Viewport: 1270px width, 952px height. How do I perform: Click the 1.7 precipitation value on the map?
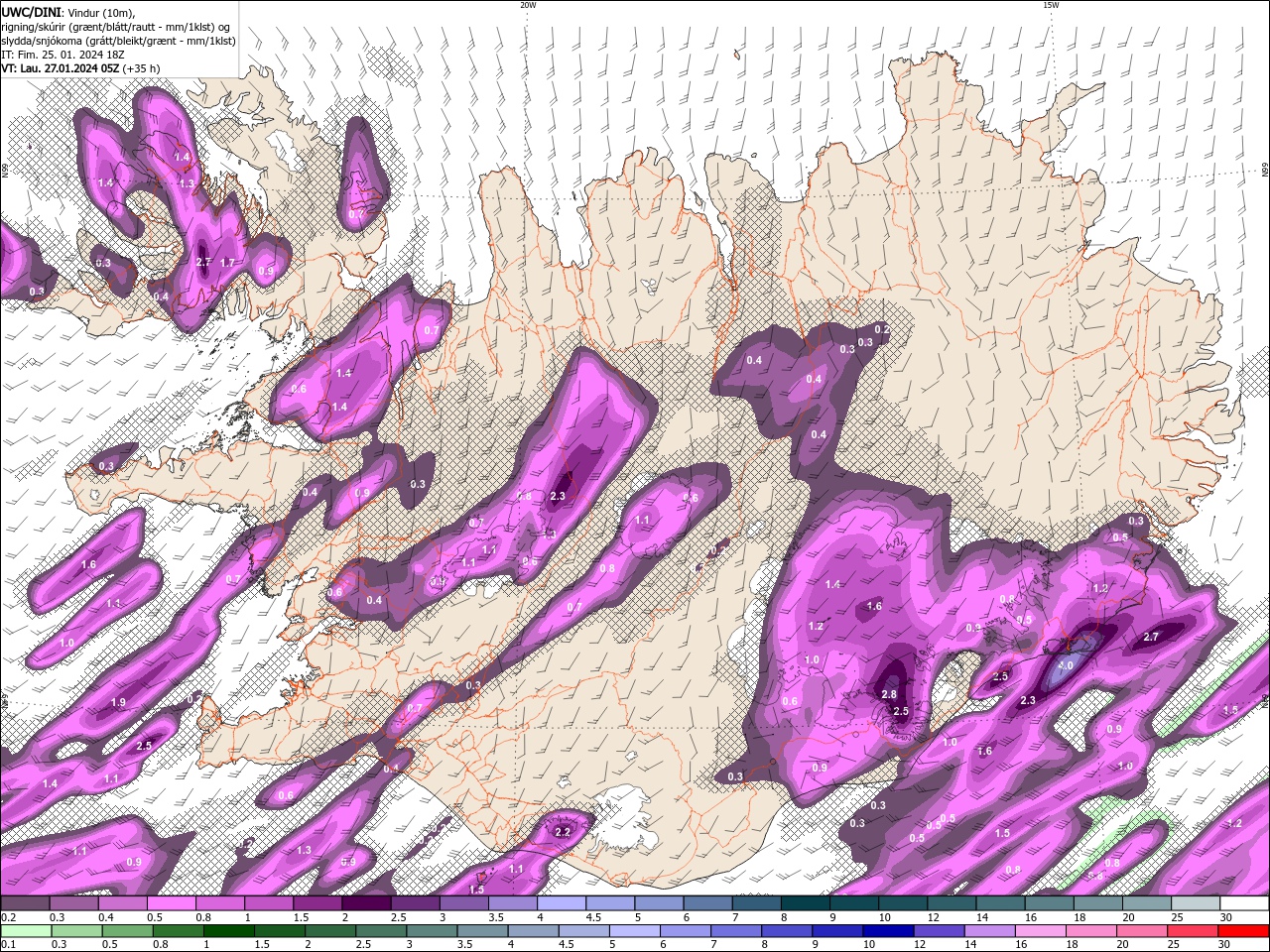(227, 262)
